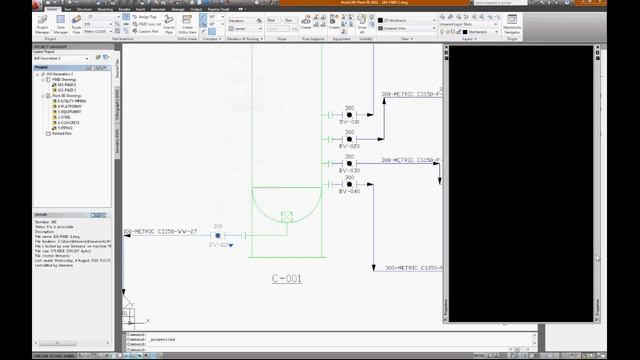Click the search keyword field
The image size is (640, 360).
click(501, 3)
